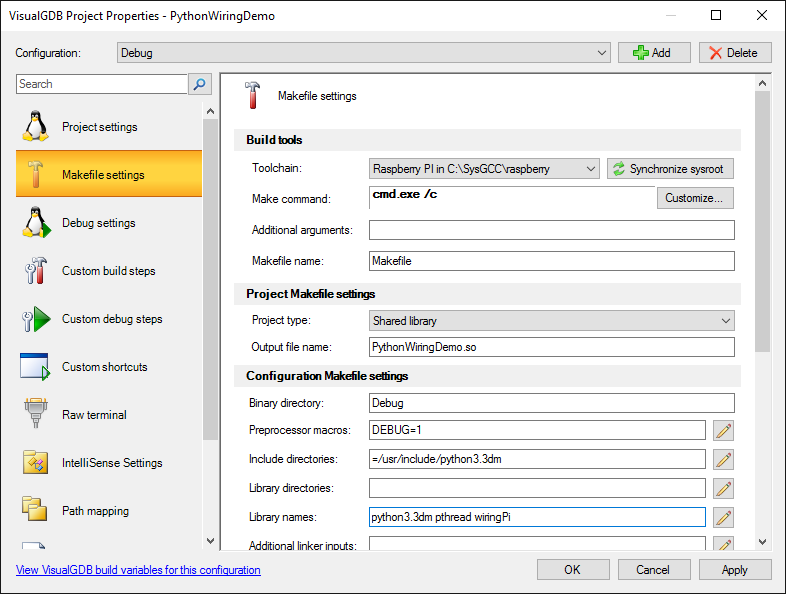
Task: Click the Debug settings penguin icon
Action: (x=36, y=223)
